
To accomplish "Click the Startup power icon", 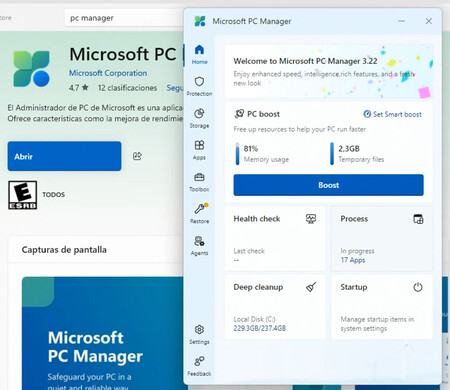I will click(x=418, y=287).
